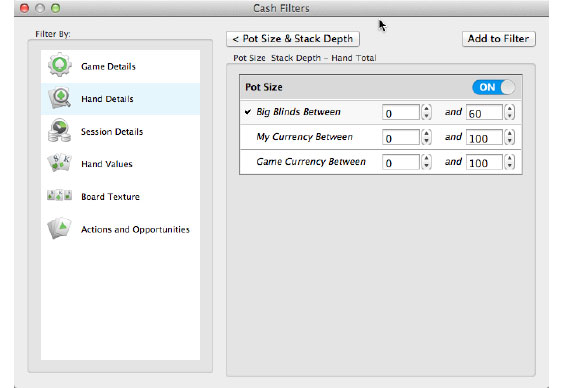Screen dimensions: 563x388
Task: Click the Game Currency minimum stepper arrows
Action: click(x=426, y=162)
